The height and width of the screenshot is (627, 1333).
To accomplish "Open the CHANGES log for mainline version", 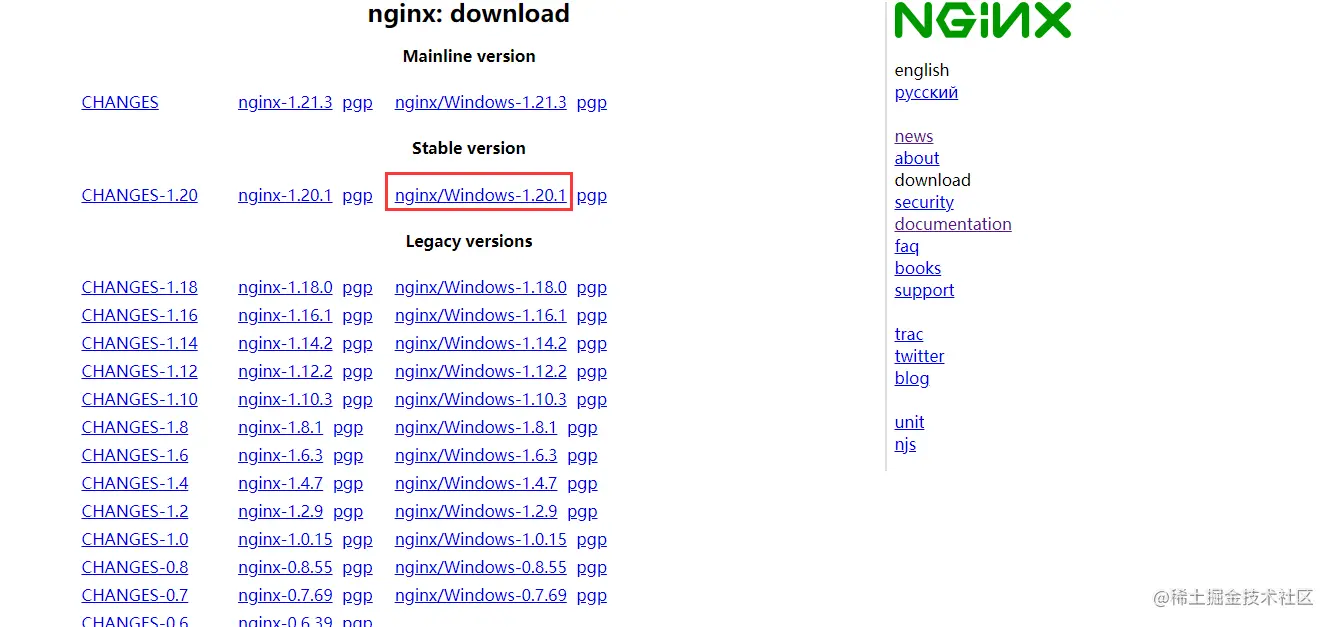I will coord(119,101).
